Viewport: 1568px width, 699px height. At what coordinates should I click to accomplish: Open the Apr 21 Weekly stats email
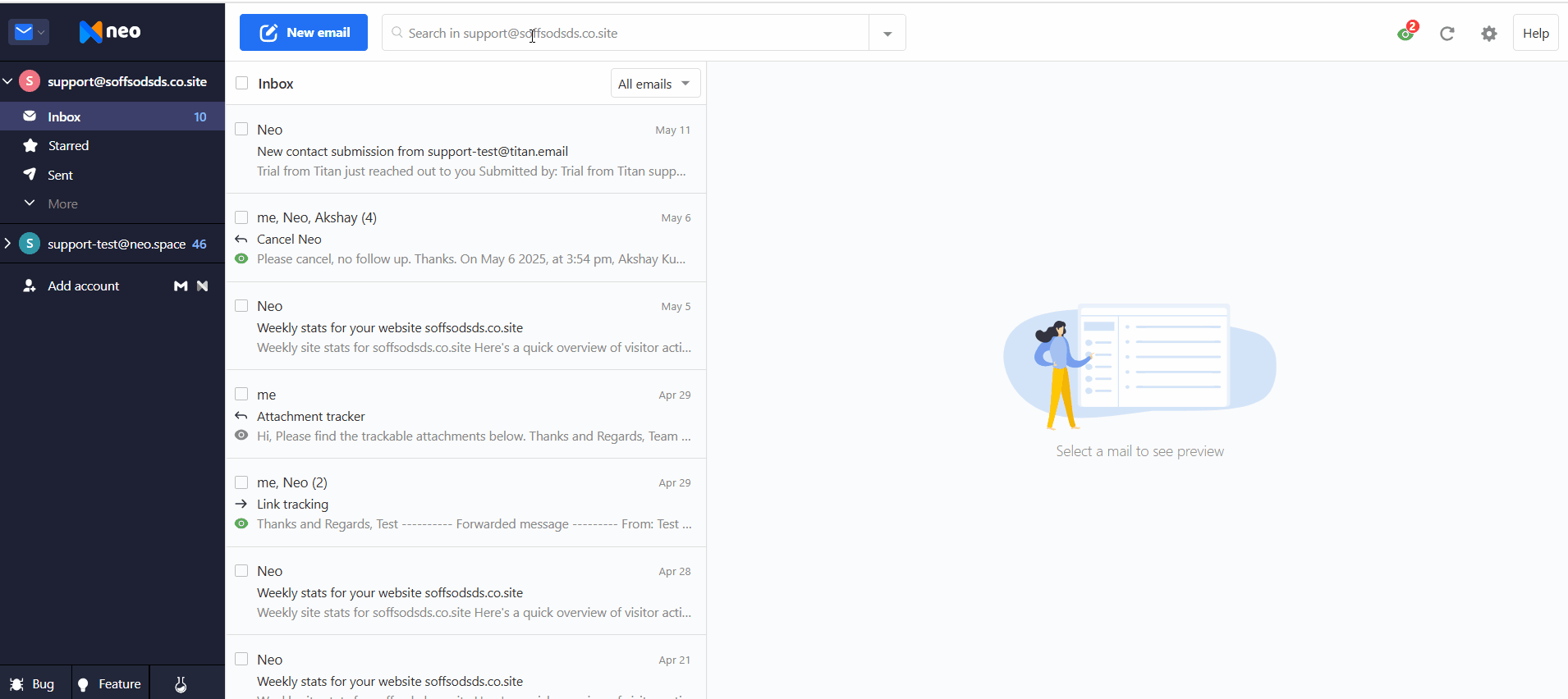pyautogui.click(x=465, y=668)
